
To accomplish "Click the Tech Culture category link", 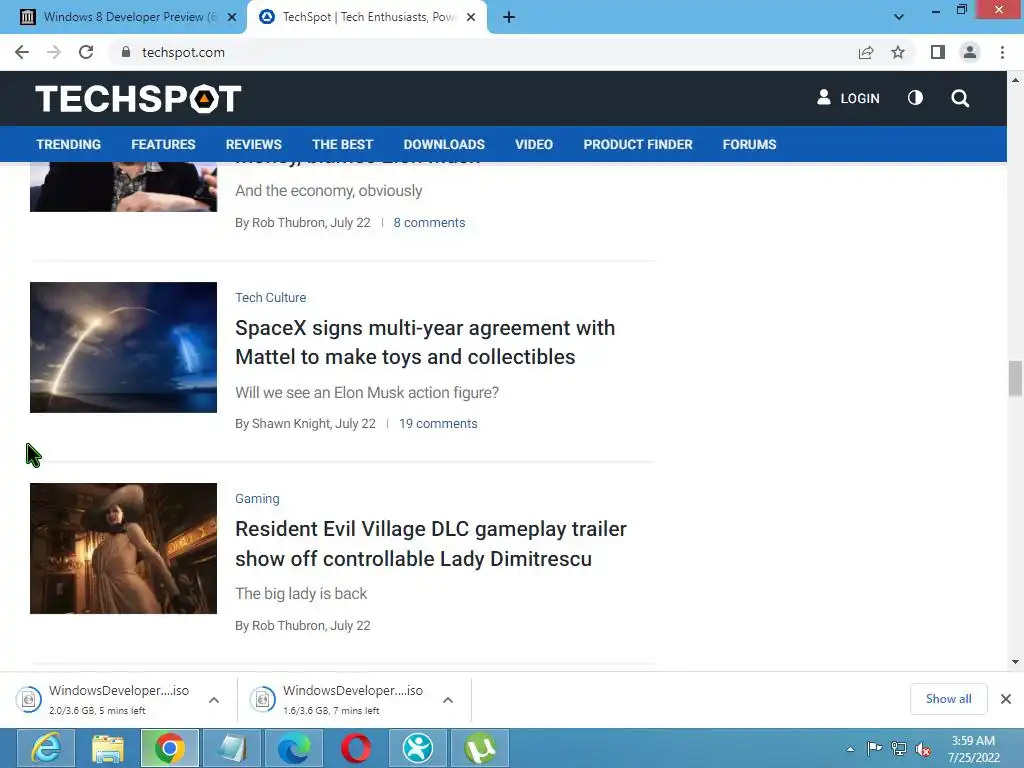I will (270, 297).
